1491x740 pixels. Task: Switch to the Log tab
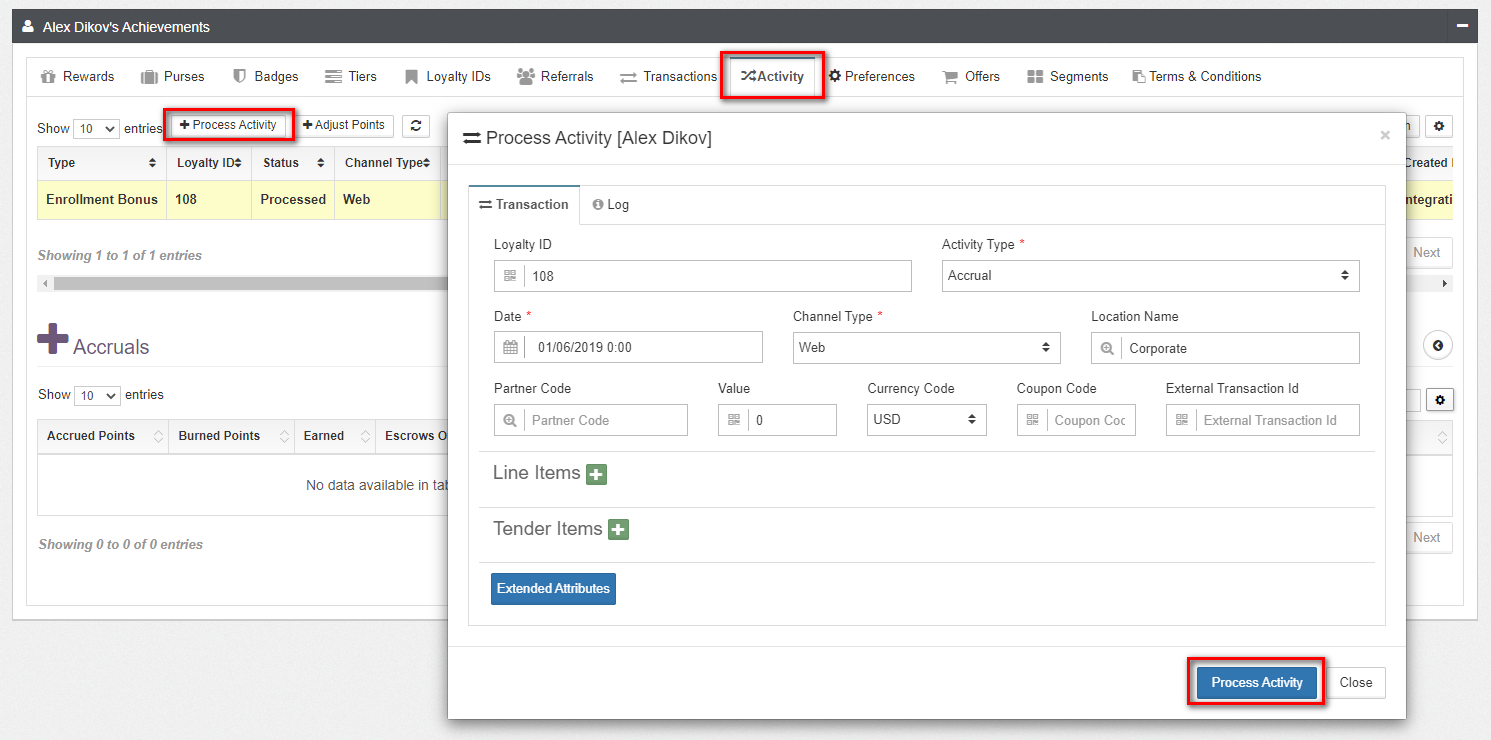tap(611, 205)
